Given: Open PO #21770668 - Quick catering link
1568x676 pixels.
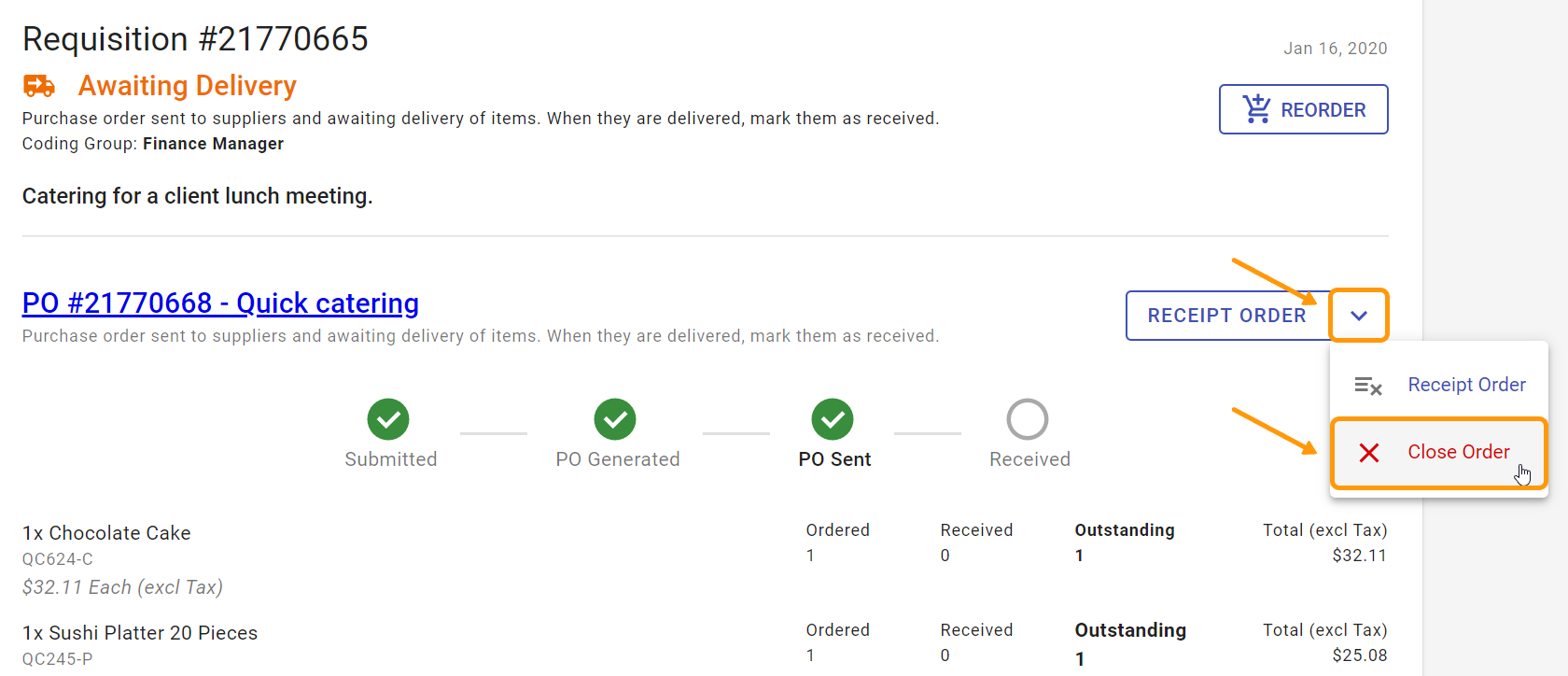Looking at the screenshot, I should click(x=219, y=303).
